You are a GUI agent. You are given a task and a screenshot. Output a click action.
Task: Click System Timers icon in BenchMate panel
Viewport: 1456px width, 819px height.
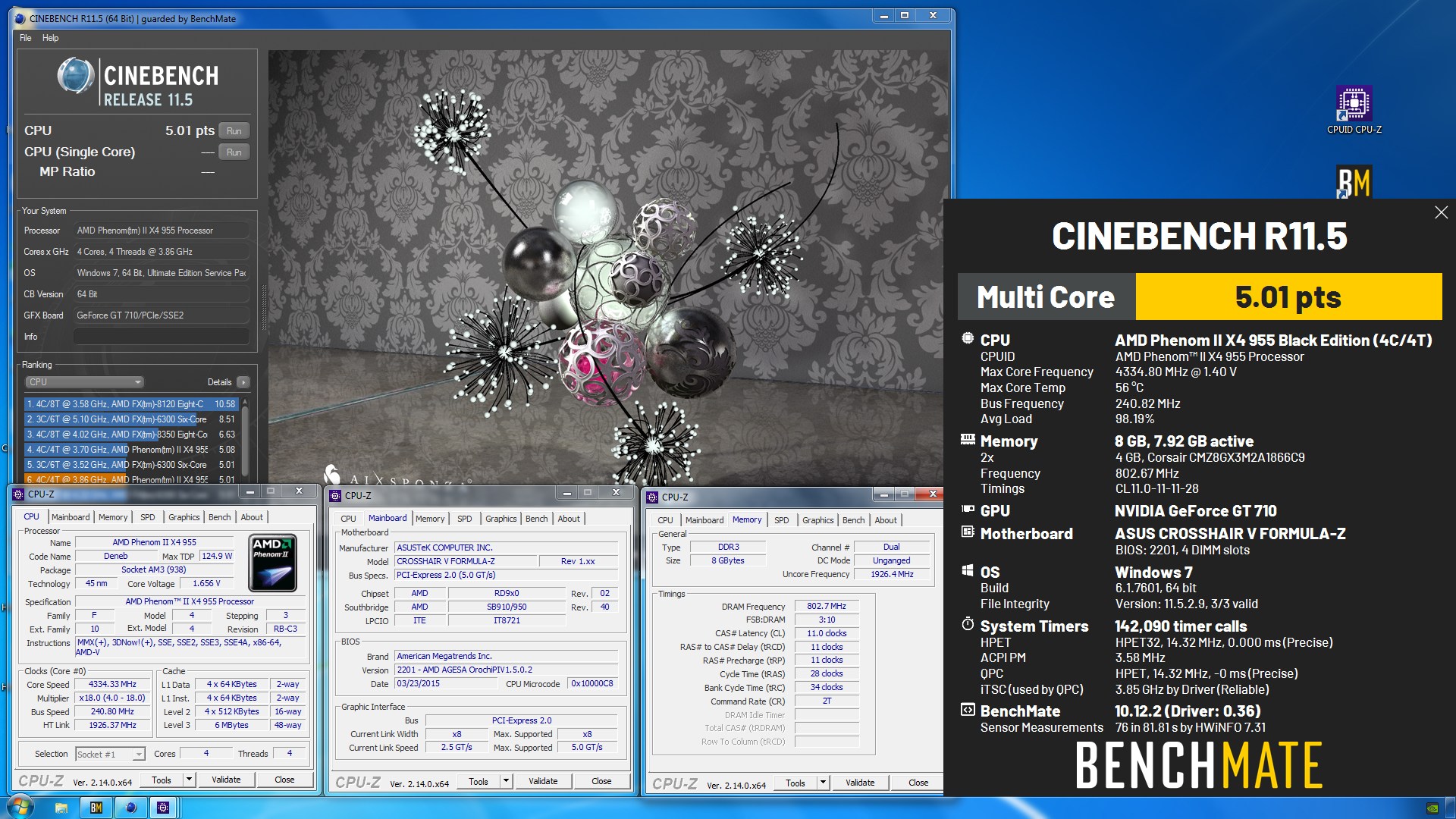[968, 625]
